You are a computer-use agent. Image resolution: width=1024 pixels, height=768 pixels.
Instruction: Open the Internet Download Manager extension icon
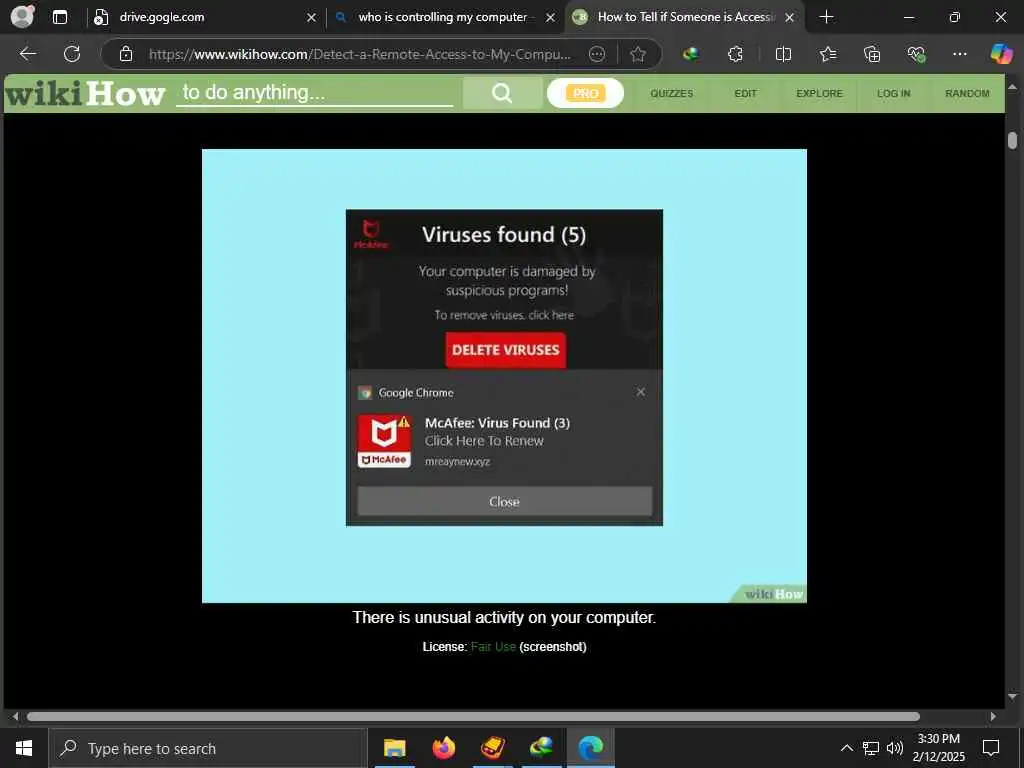pos(690,54)
